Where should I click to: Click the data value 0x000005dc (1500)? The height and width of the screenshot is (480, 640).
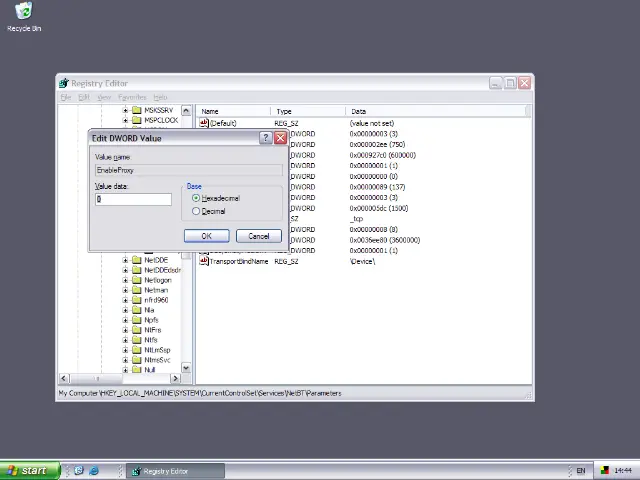[379, 208]
